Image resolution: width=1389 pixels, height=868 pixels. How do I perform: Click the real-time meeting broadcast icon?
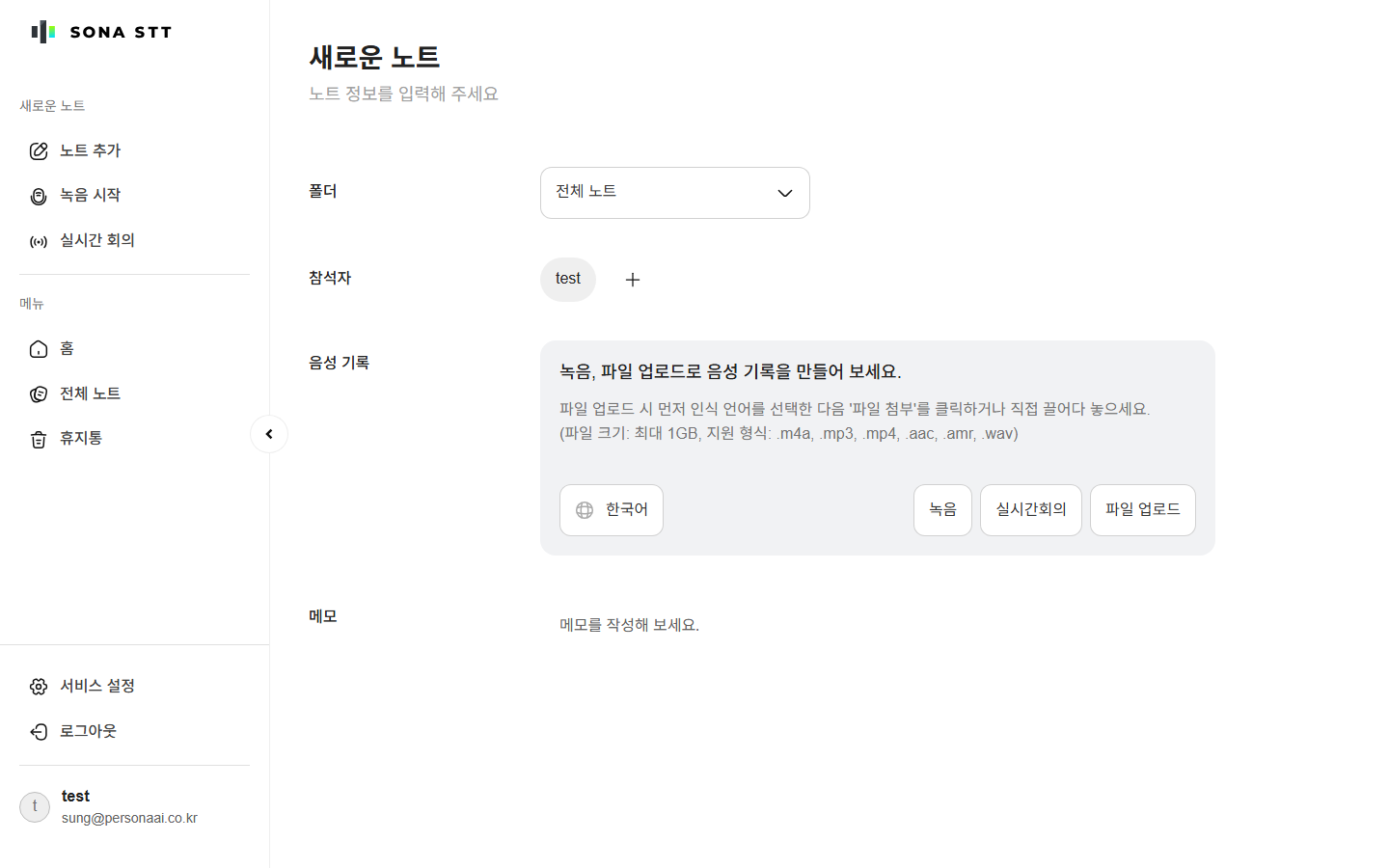tap(39, 241)
